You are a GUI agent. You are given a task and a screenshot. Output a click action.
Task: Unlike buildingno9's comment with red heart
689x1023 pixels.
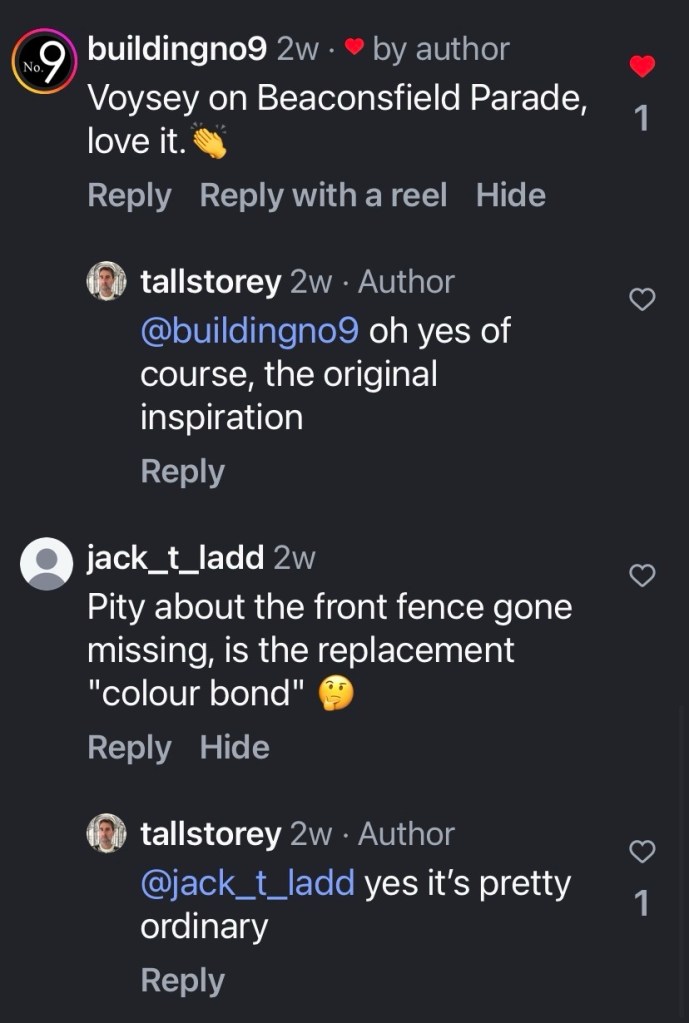642,67
